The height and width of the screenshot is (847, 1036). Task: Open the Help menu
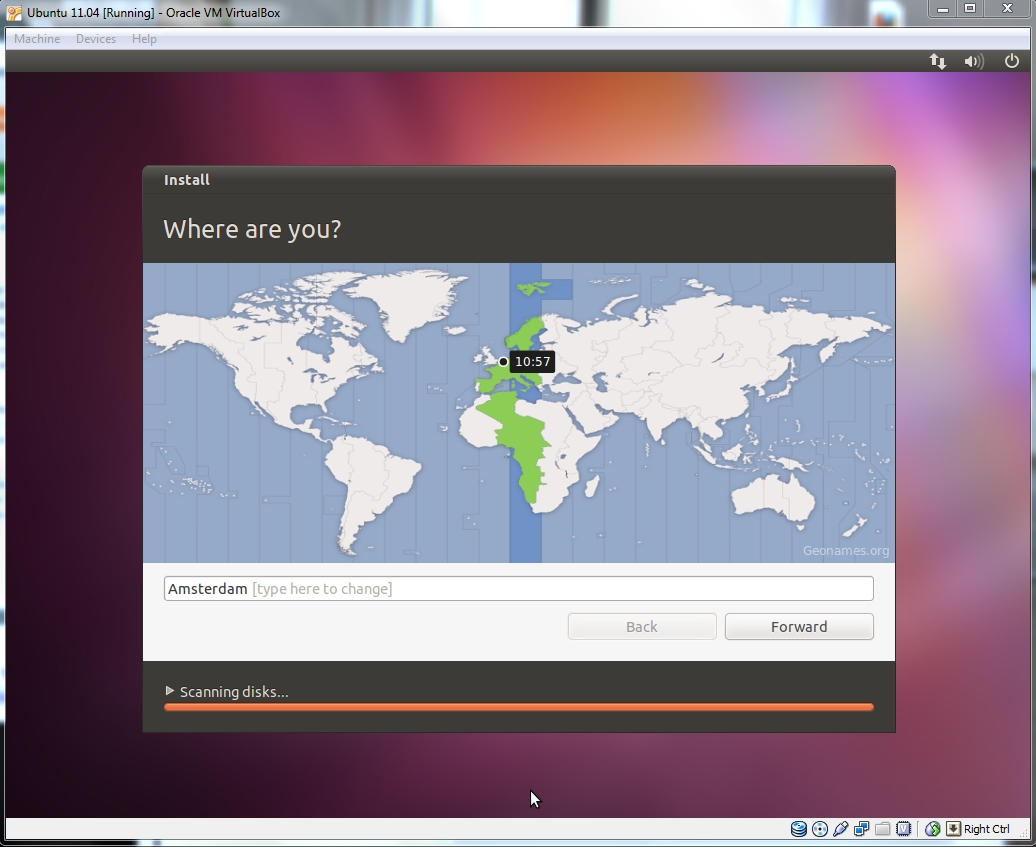pos(144,39)
